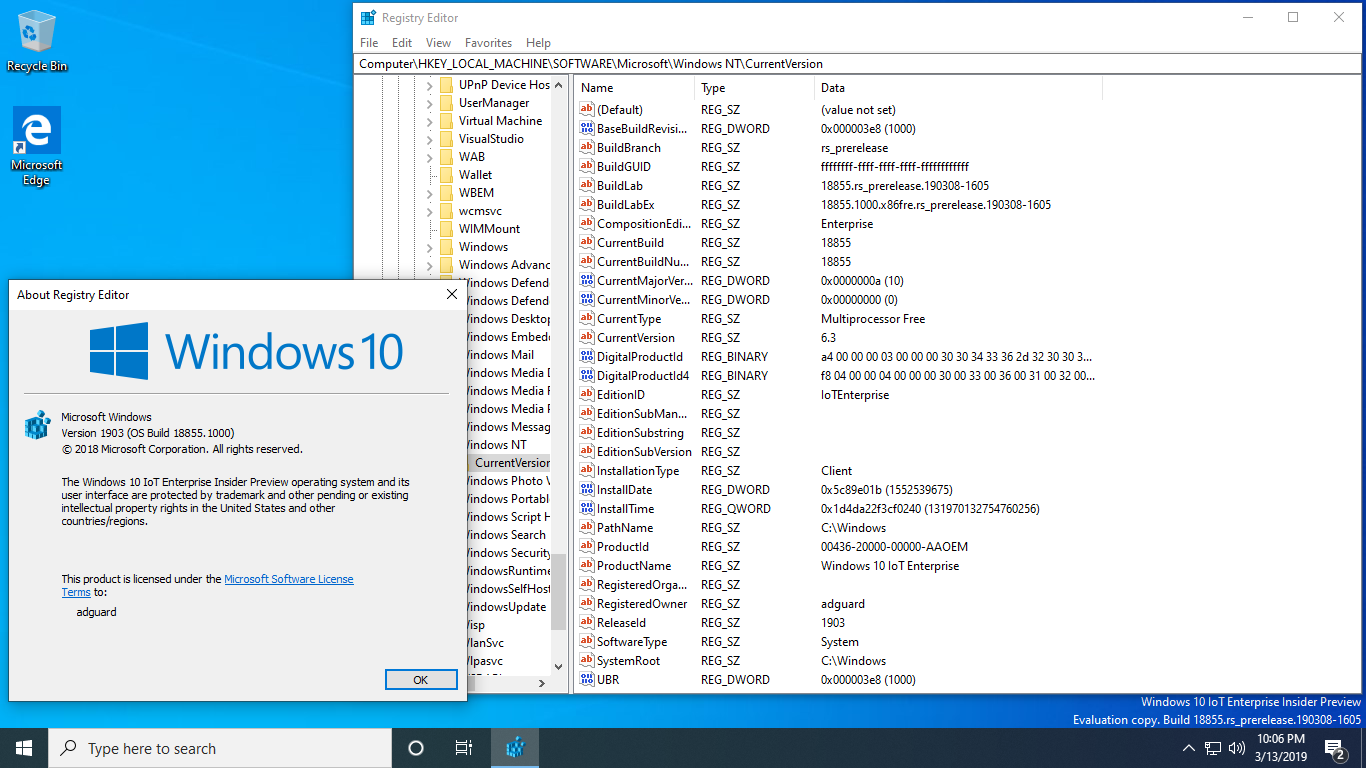Click the regedit icon in About dialog

pyautogui.click(x=37, y=425)
